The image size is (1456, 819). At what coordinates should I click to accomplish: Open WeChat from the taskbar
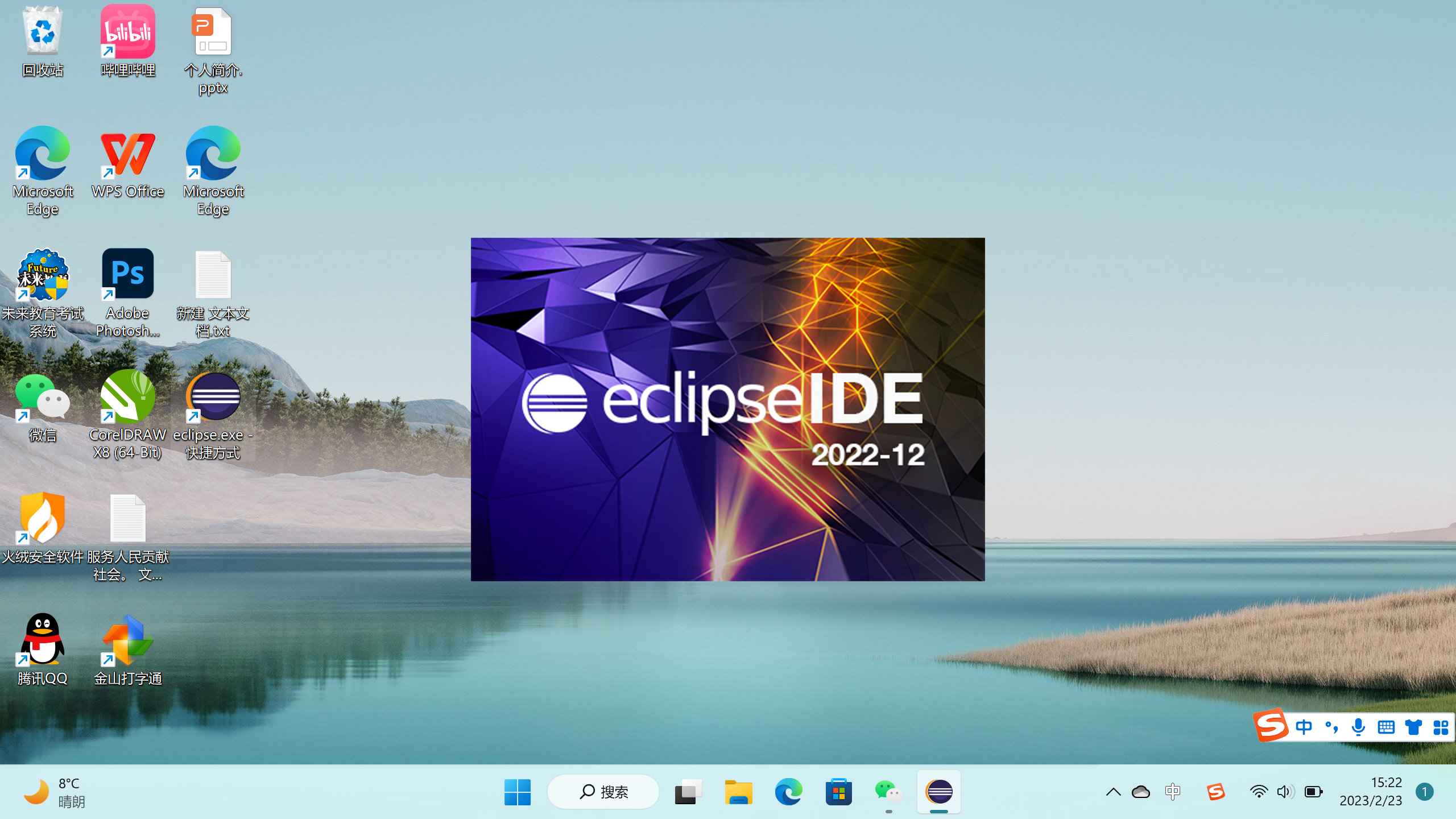point(888,792)
